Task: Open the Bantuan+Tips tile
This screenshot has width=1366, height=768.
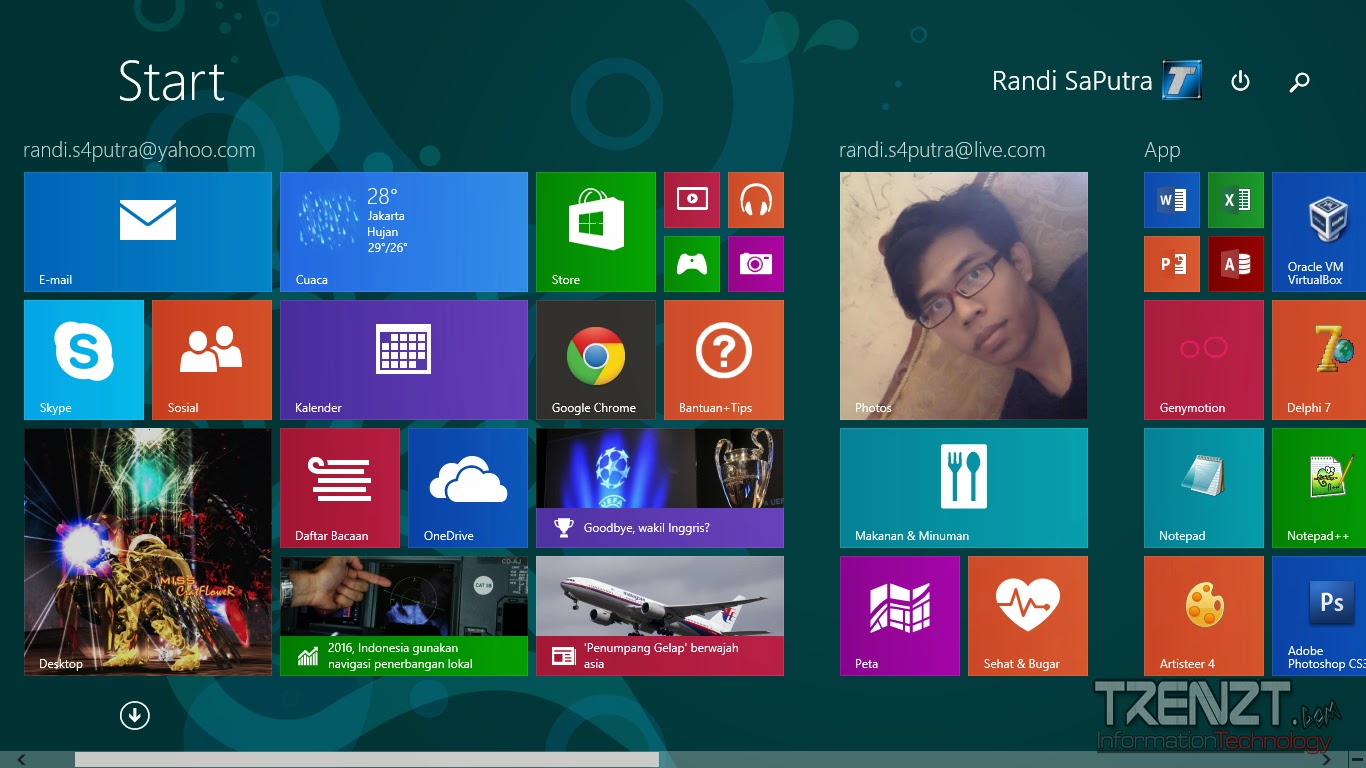Action: click(x=723, y=360)
